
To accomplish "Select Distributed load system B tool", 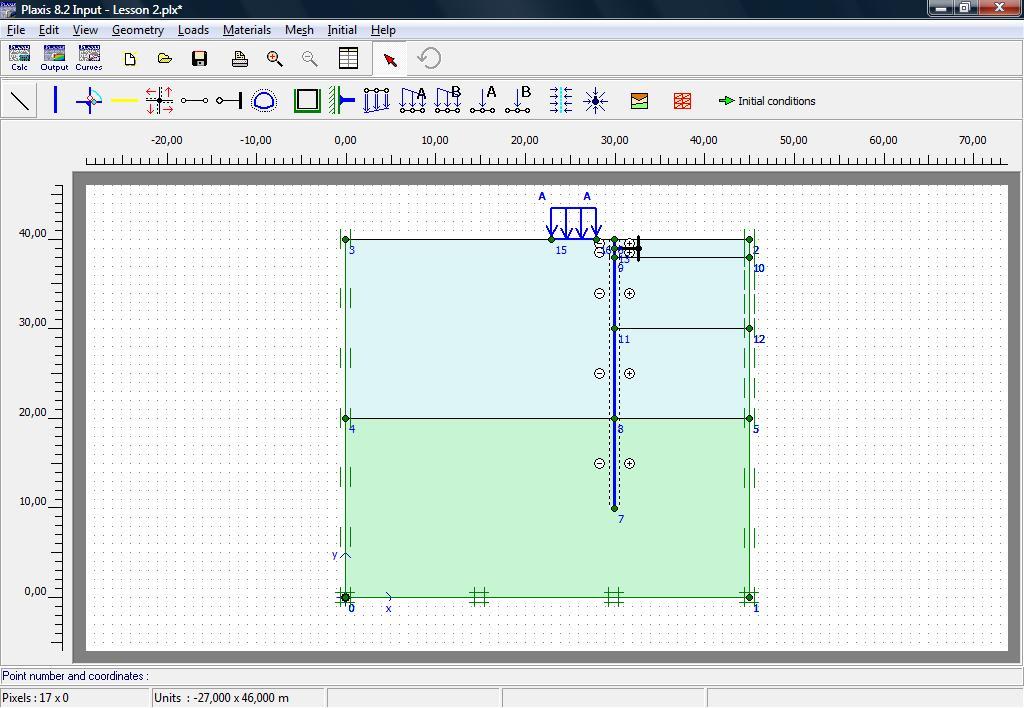I will click(448, 100).
